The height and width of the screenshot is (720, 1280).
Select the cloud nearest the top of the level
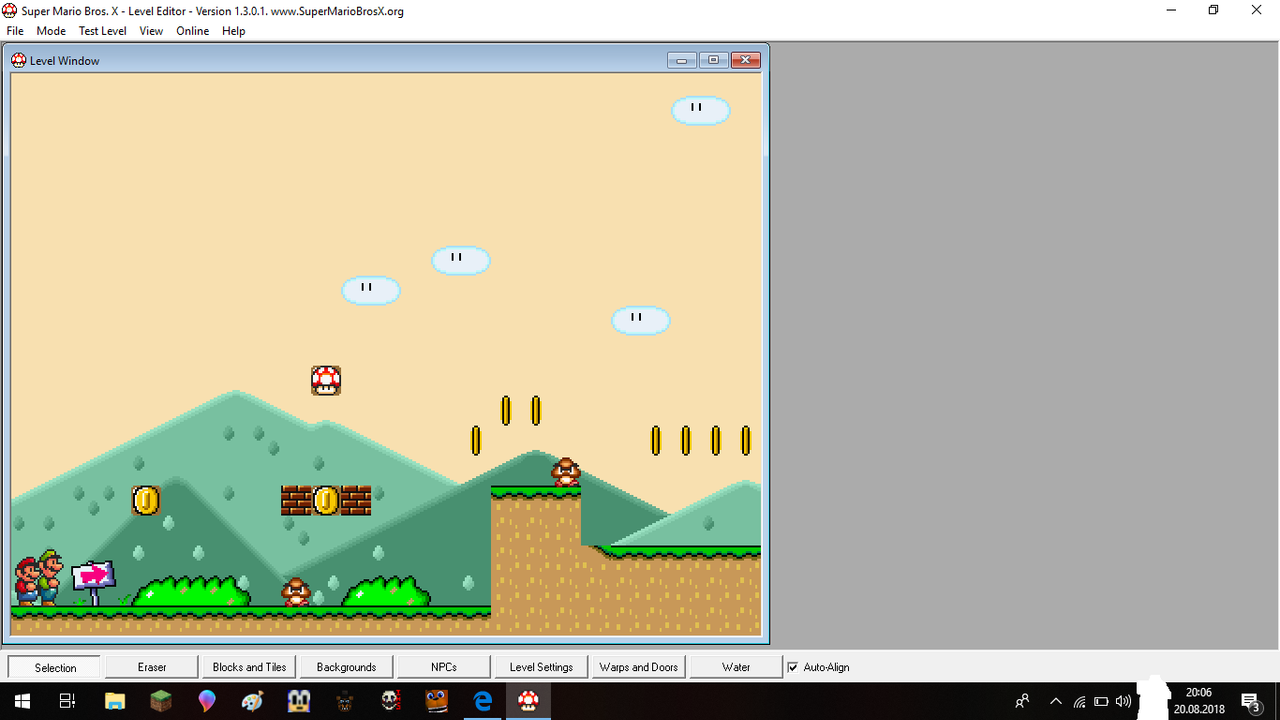(701, 110)
